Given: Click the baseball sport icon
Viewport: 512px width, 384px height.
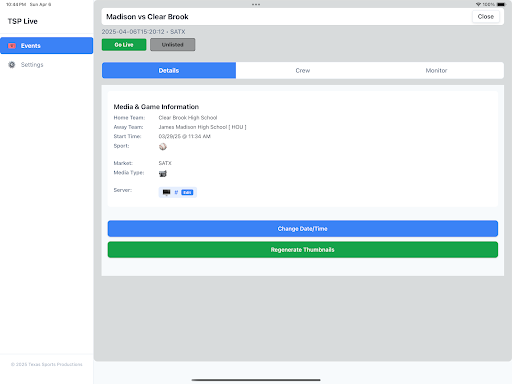Looking at the screenshot, I should click(163, 147).
